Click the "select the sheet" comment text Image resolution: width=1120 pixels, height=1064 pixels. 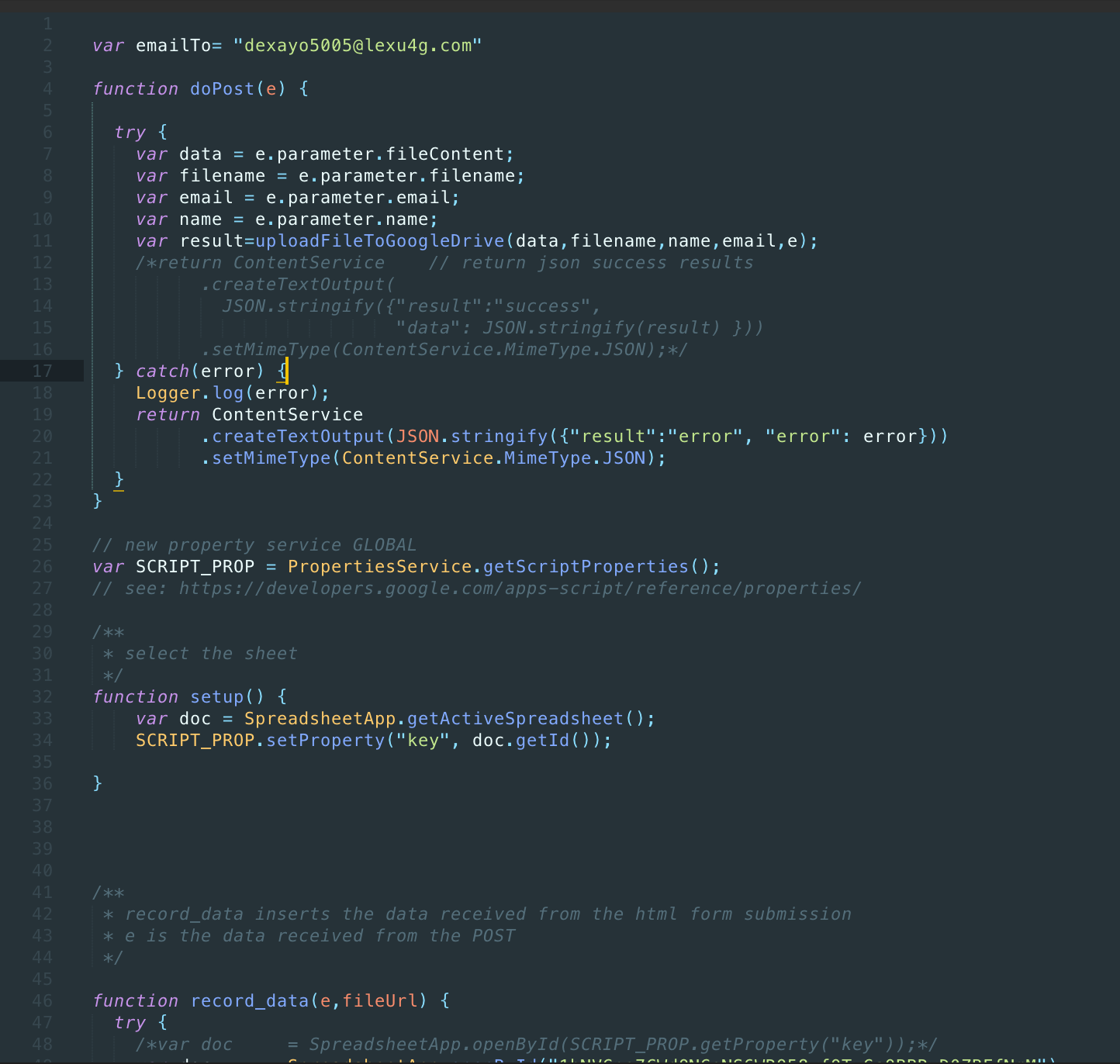click(210, 654)
